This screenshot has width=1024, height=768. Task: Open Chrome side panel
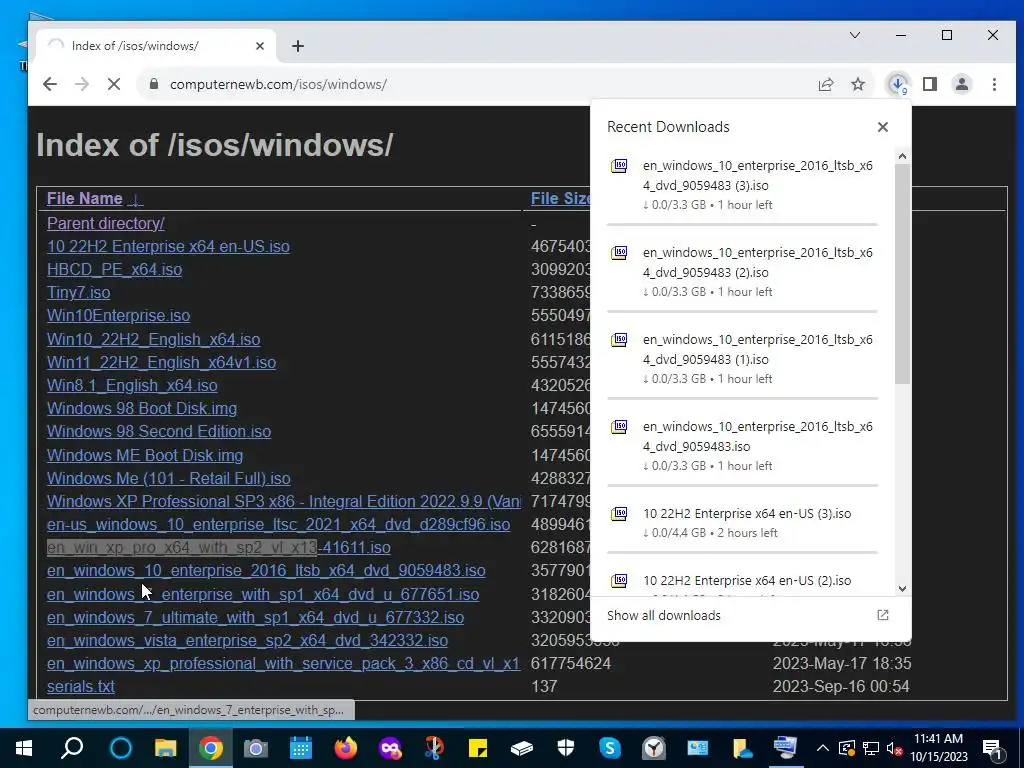pos(930,84)
